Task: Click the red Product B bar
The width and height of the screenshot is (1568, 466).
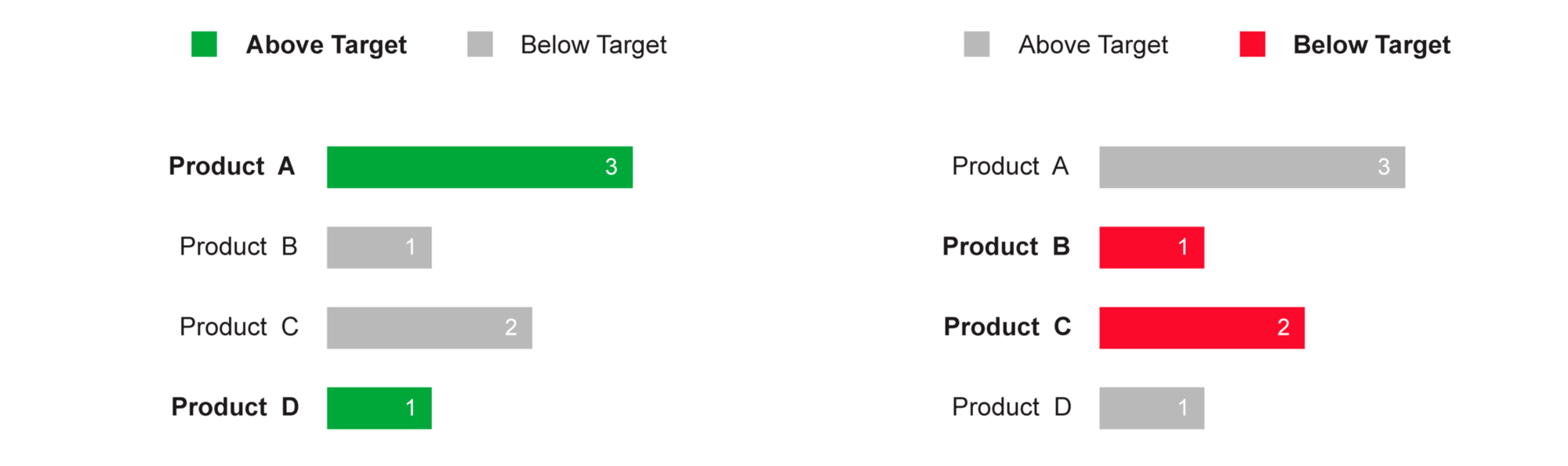Action: point(1151,247)
